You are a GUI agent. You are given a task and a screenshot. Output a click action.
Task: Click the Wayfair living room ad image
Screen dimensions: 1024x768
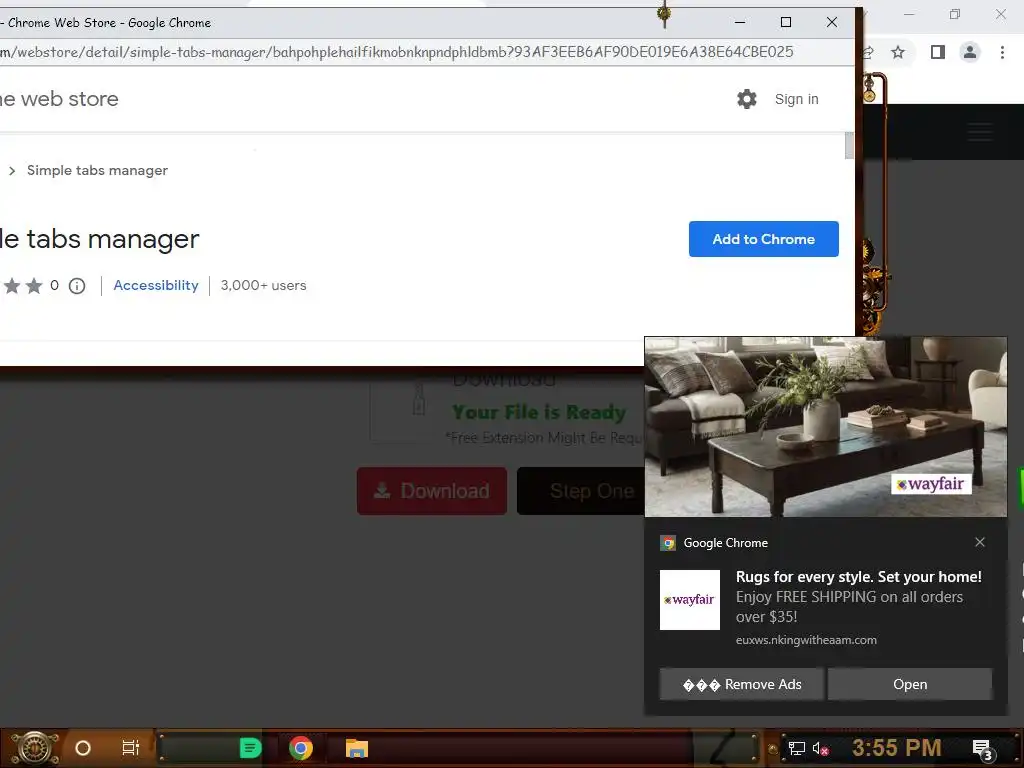825,427
